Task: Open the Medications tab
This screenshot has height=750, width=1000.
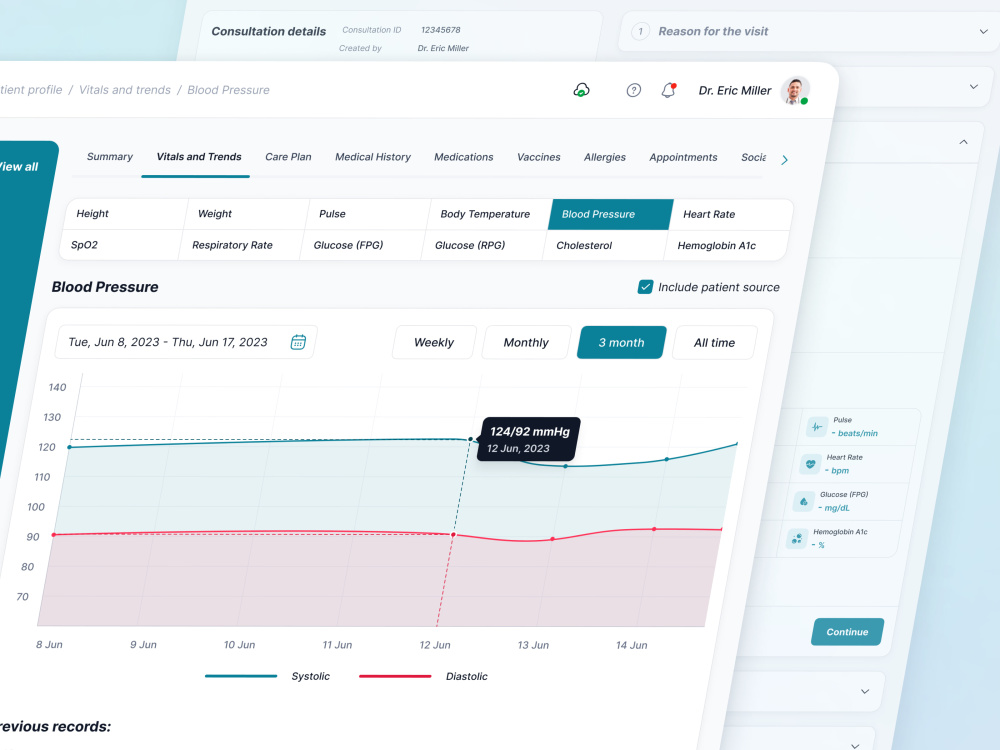Action: click(x=464, y=157)
